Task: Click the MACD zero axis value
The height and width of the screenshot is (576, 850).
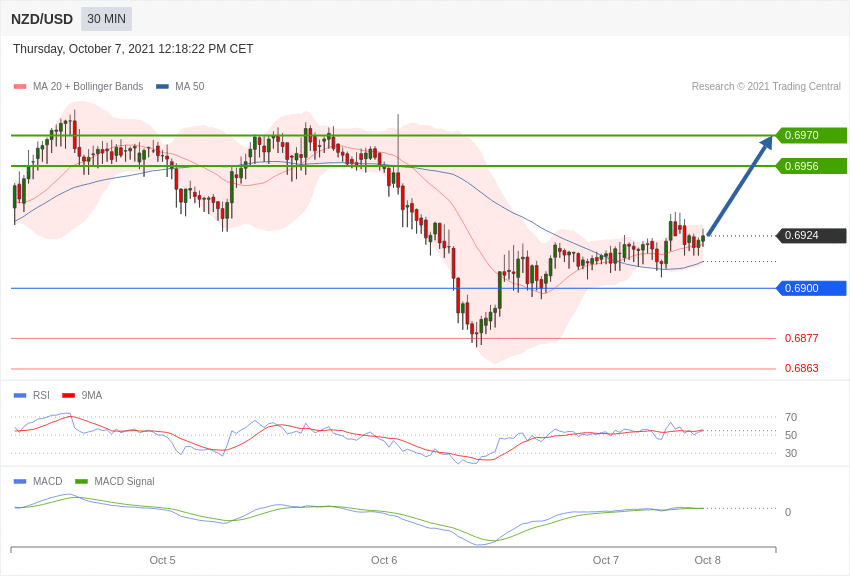Action: click(788, 512)
